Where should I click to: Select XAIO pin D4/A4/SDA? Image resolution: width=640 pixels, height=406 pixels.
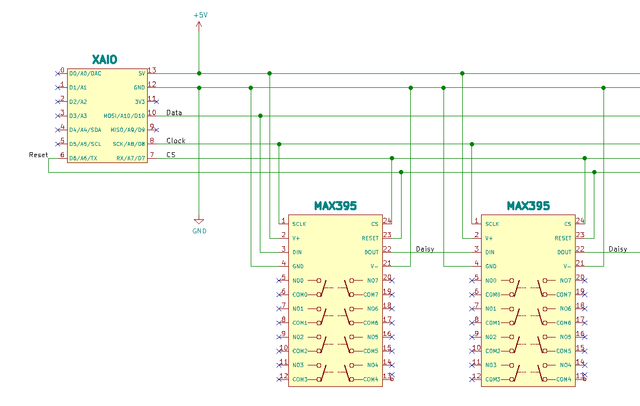85,130
